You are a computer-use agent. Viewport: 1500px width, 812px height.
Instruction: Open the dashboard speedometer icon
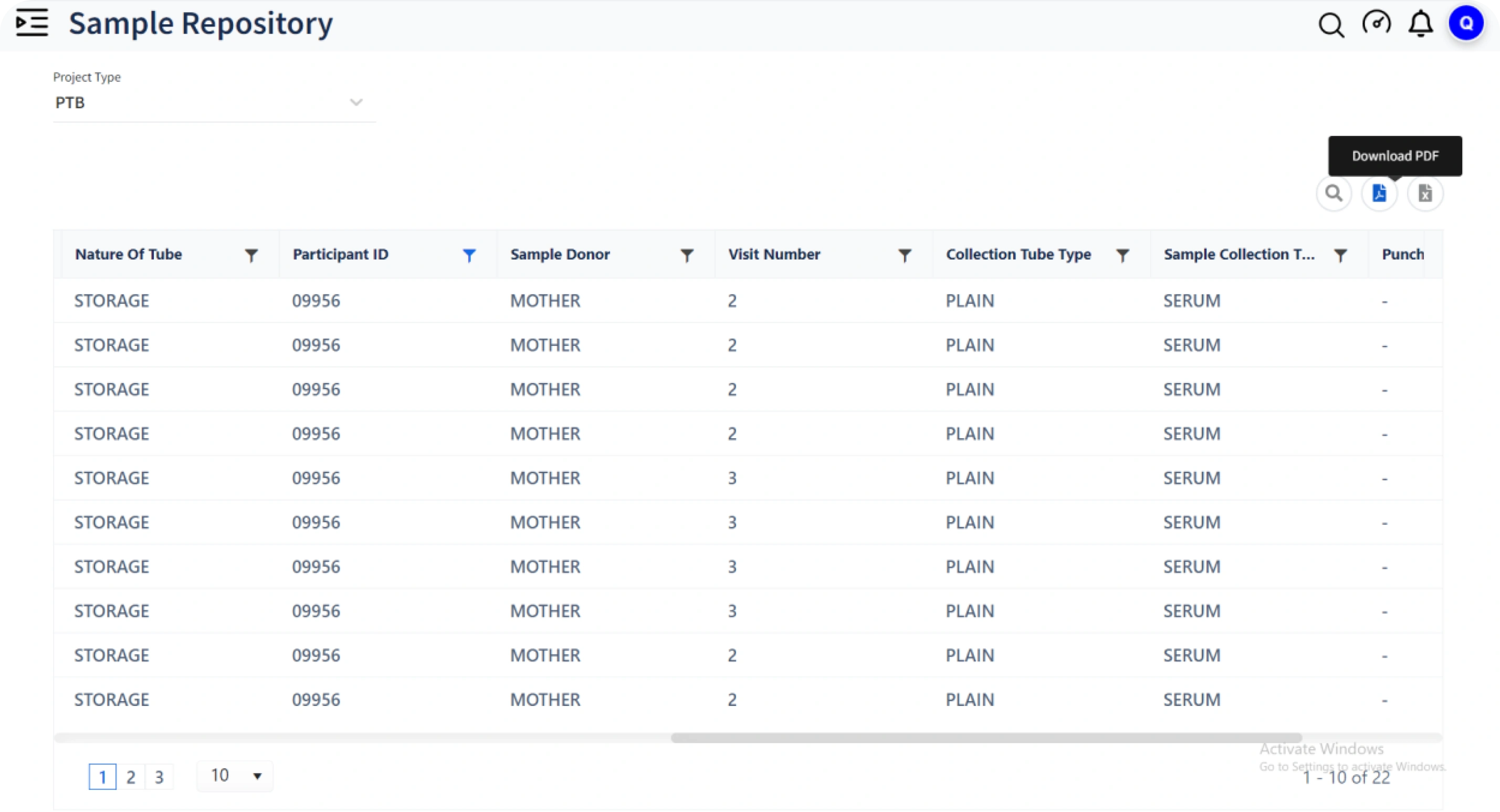click(1377, 23)
